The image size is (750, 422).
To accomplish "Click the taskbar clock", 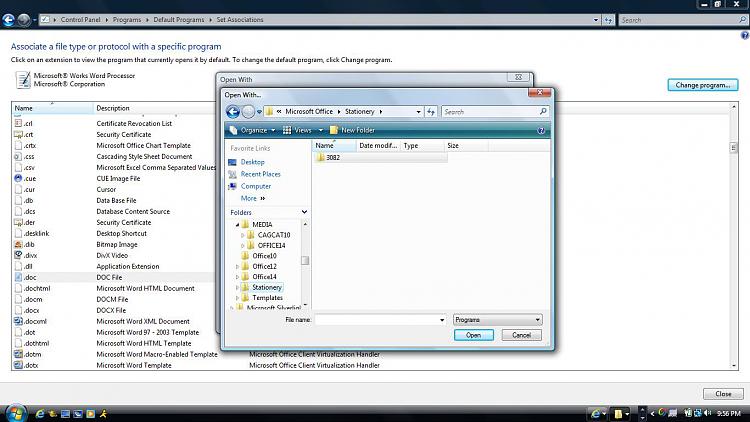I will (x=728, y=413).
